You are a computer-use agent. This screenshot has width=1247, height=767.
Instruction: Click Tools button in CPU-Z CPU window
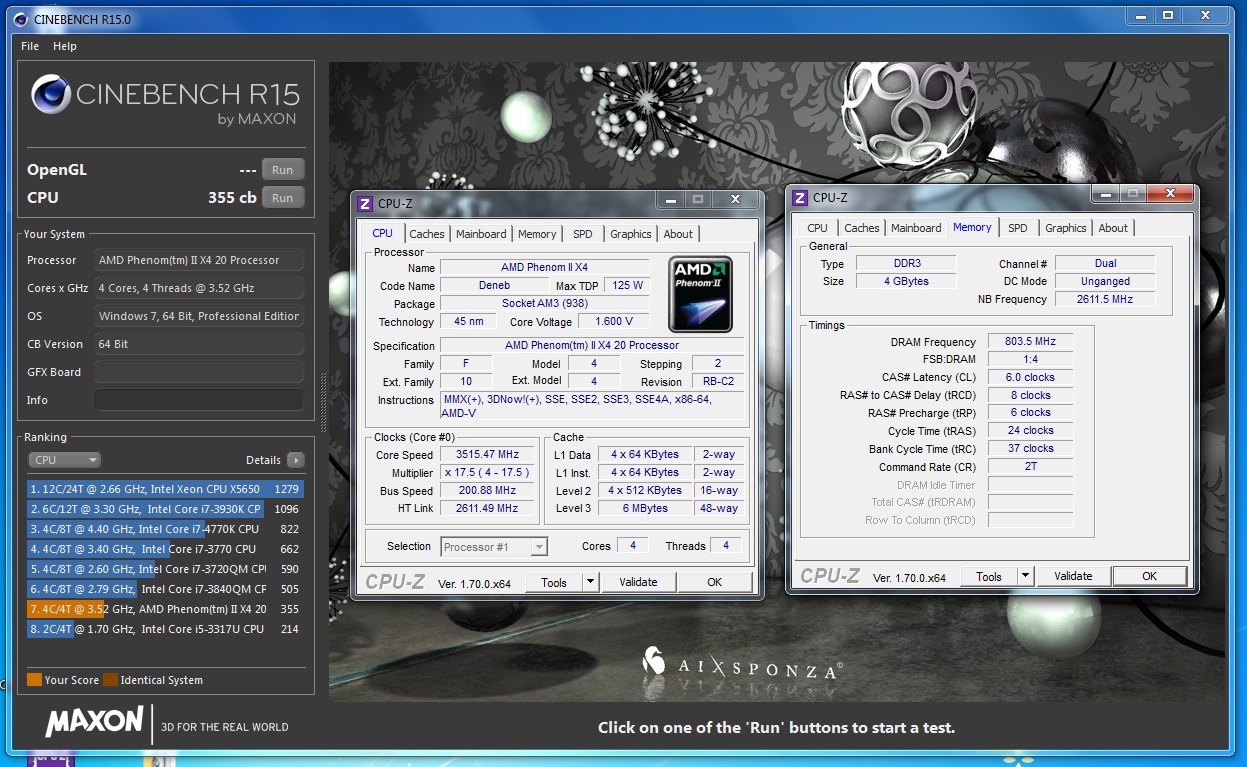(x=554, y=582)
